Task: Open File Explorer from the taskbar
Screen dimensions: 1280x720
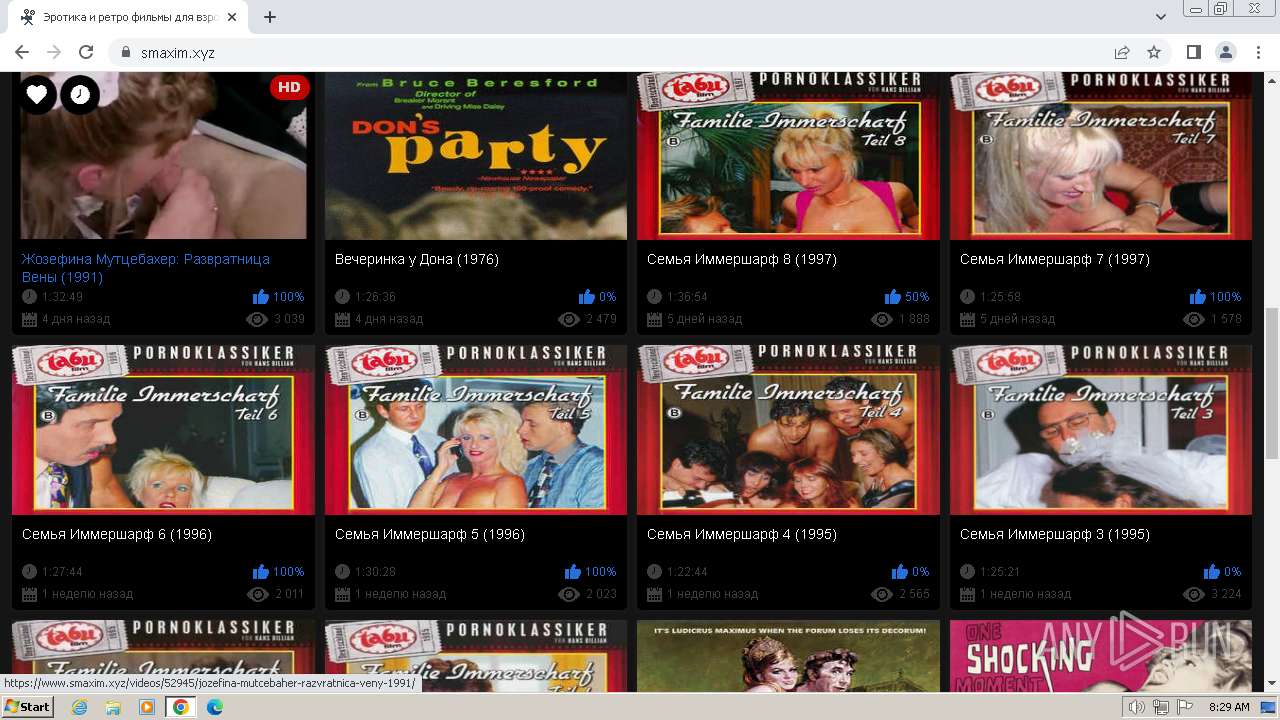Action: point(113,707)
